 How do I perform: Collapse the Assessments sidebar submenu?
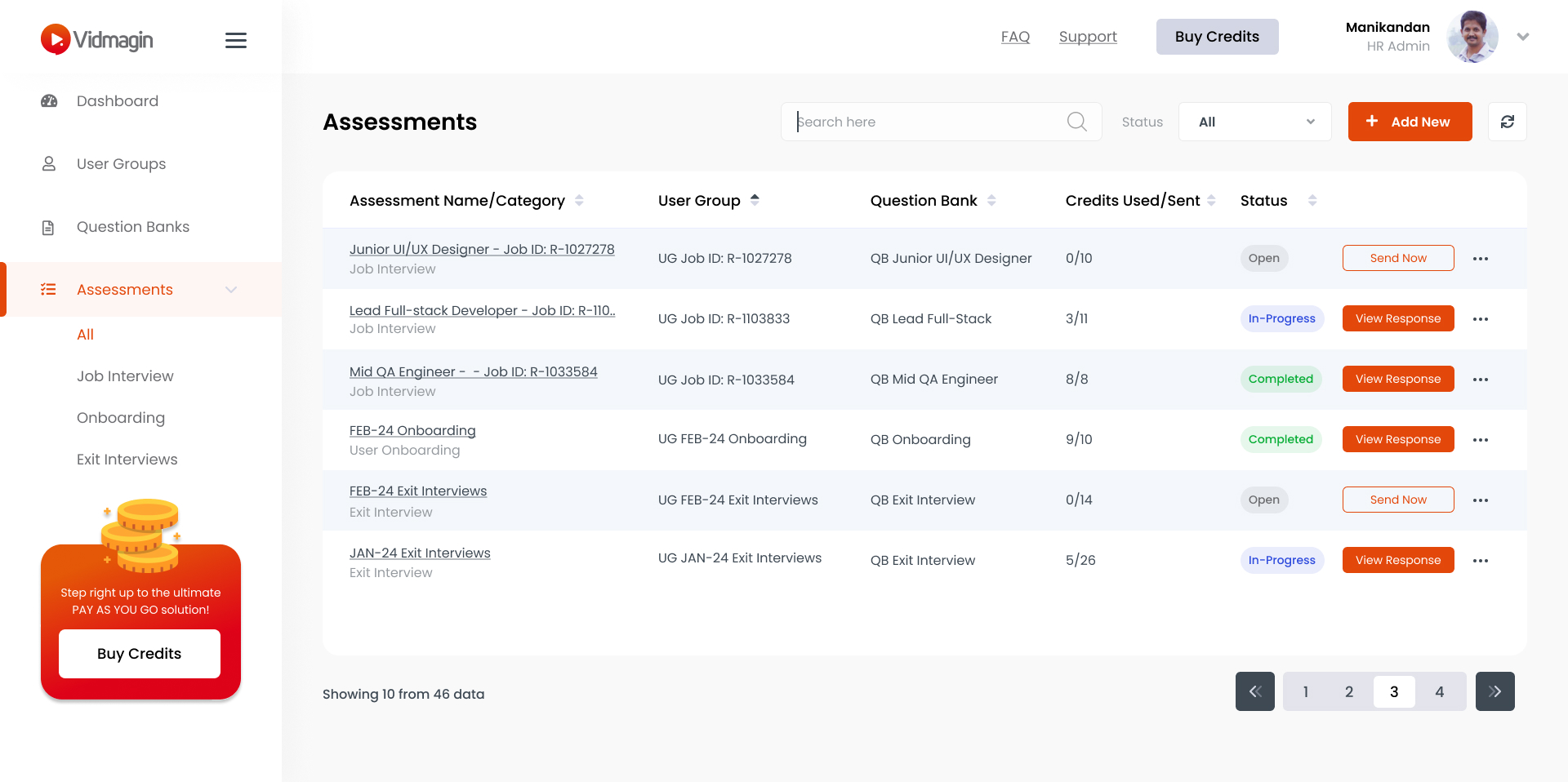(x=231, y=290)
